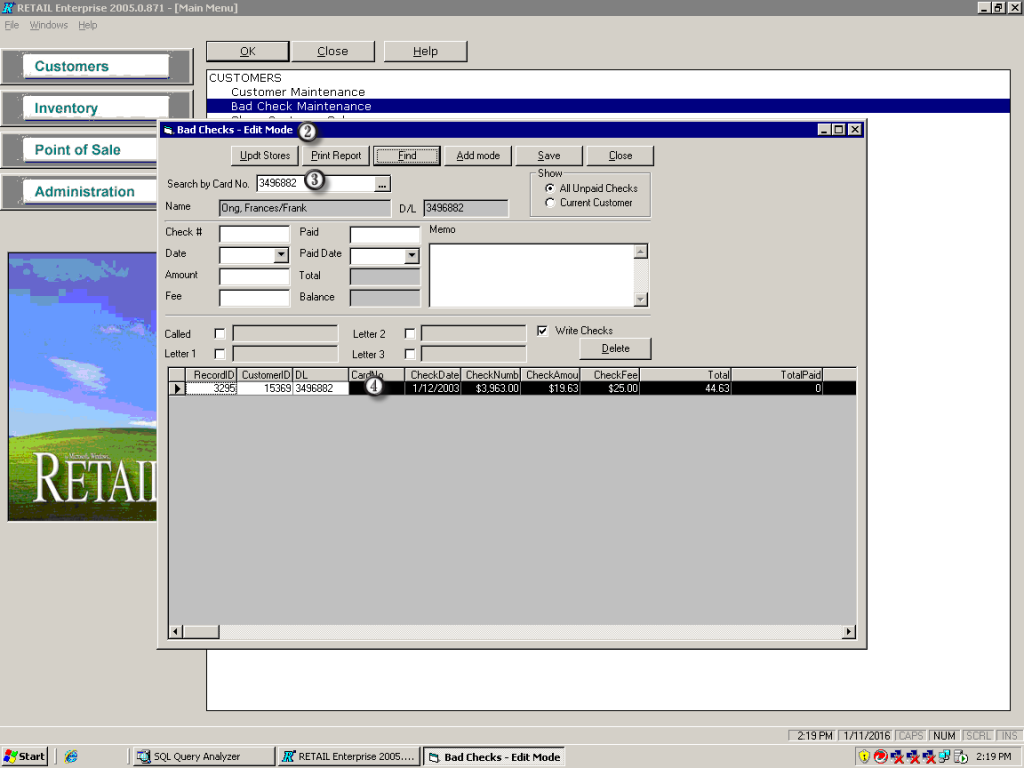Click the CheckFee column header
The height and width of the screenshot is (768, 1024).
(610, 375)
